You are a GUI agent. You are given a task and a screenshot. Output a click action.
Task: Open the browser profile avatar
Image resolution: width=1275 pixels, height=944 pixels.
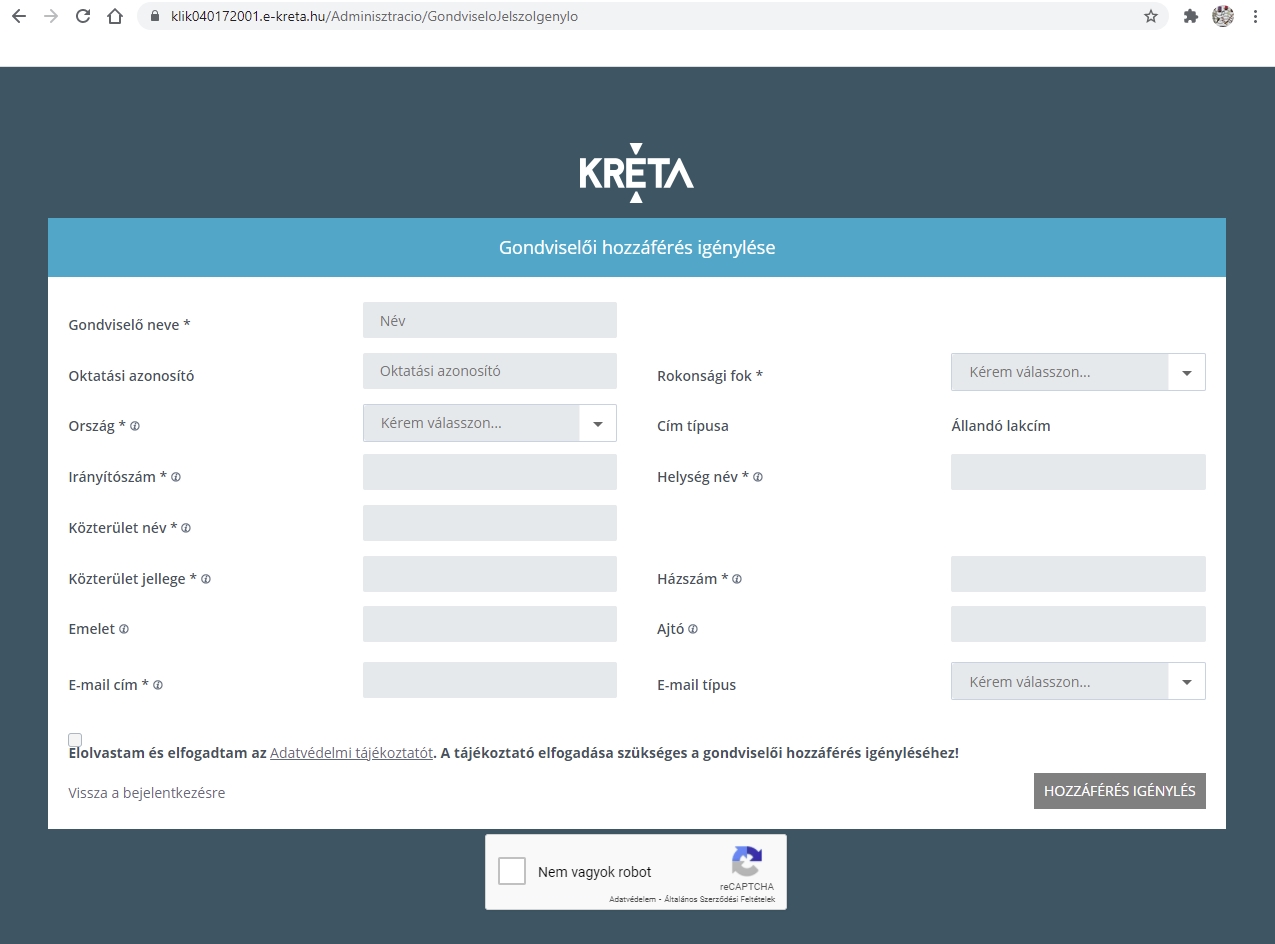coord(1223,16)
